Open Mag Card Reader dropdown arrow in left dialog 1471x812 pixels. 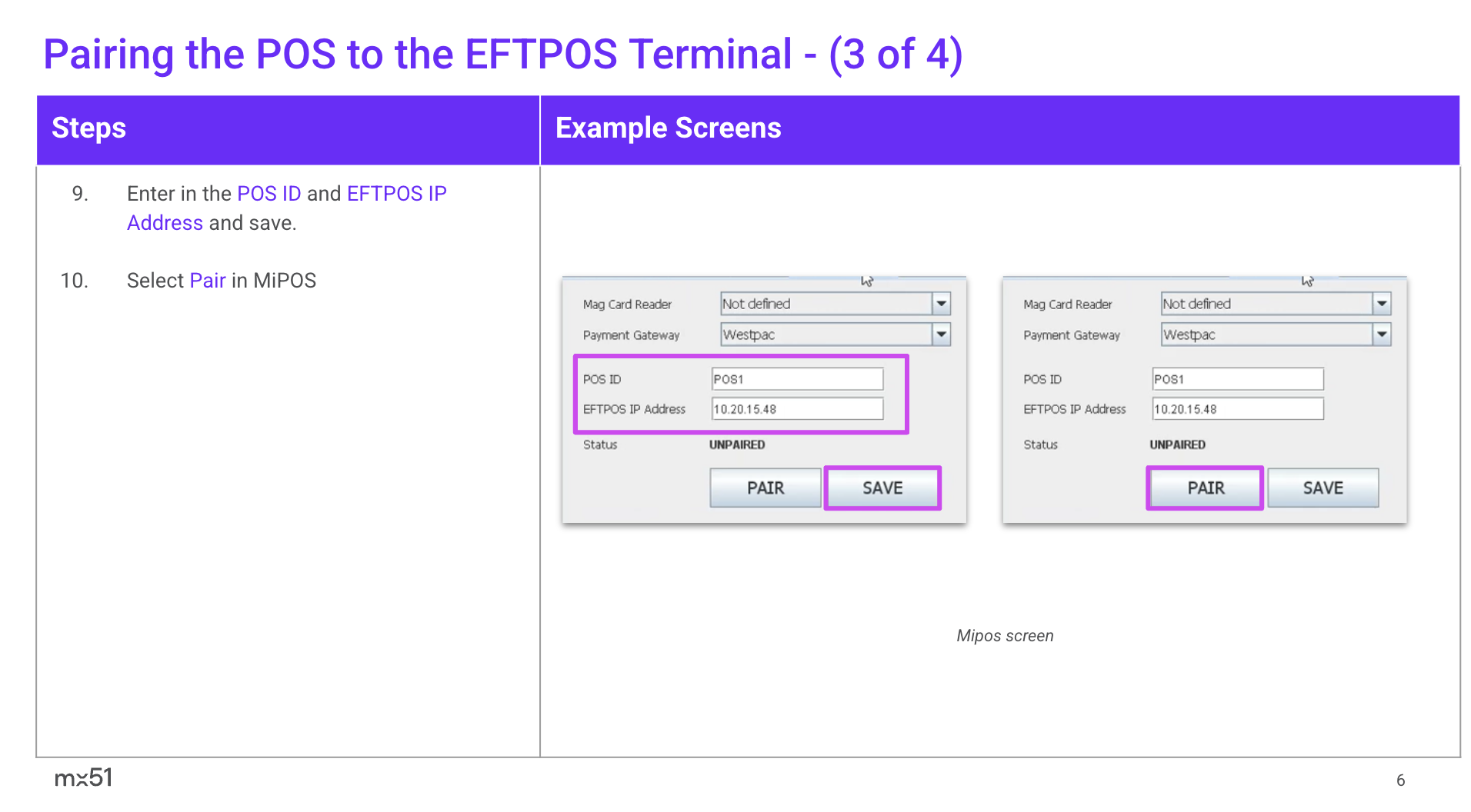[x=941, y=304]
